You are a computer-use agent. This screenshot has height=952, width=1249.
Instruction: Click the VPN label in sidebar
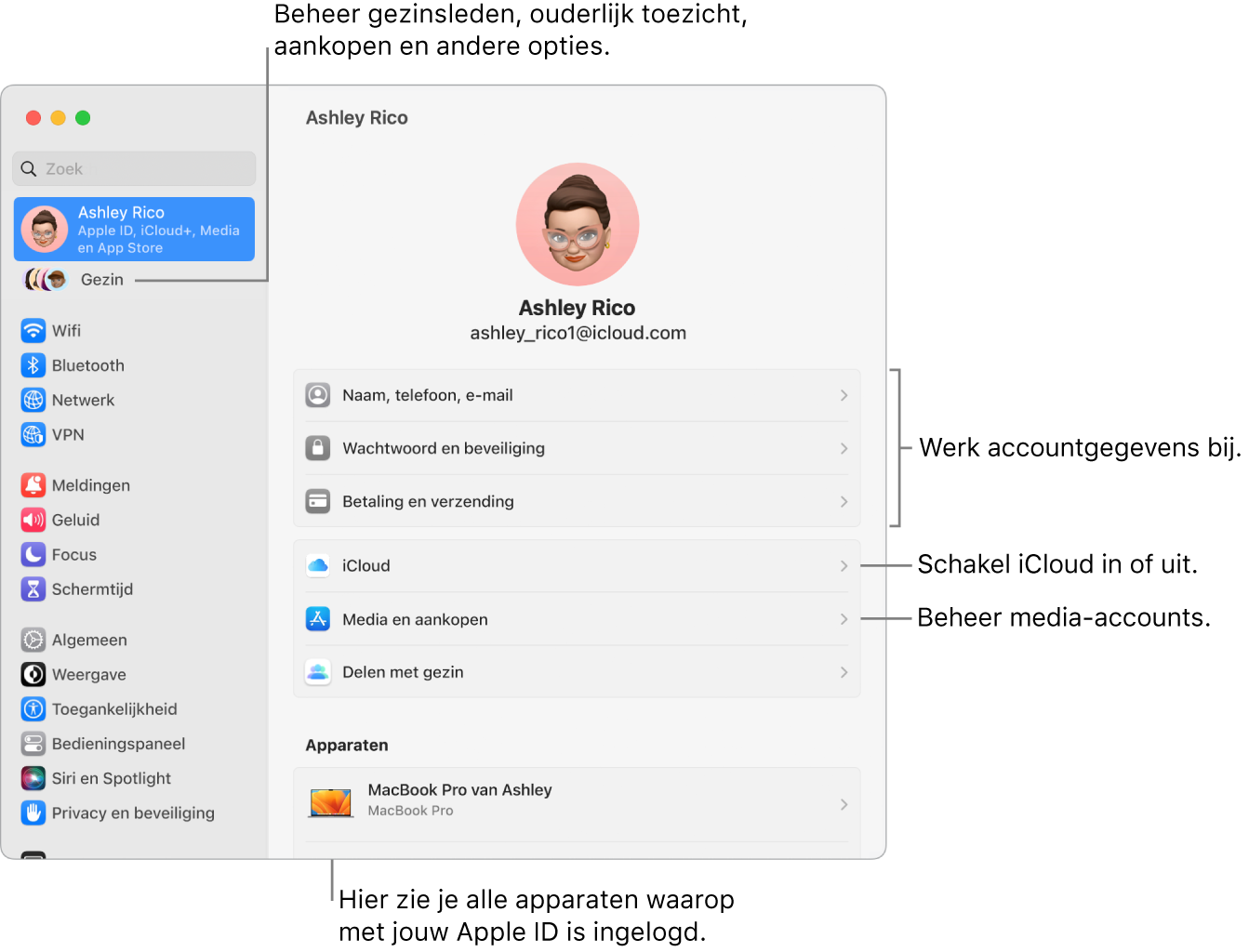(x=68, y=434)
